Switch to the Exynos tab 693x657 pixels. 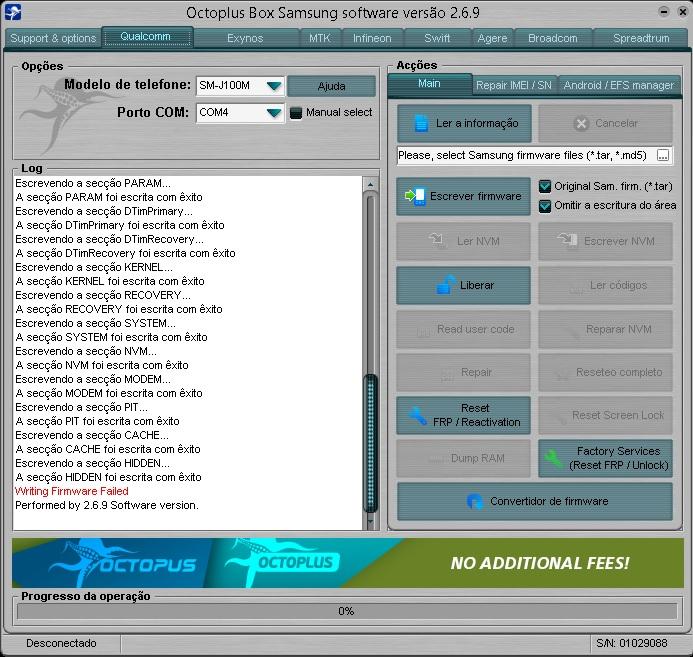tap(246, 38)
